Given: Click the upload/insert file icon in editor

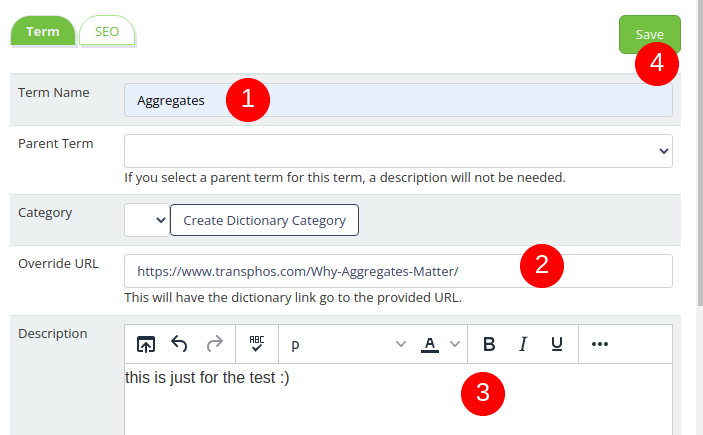Looking at the screenshot, I should point(146,344).
